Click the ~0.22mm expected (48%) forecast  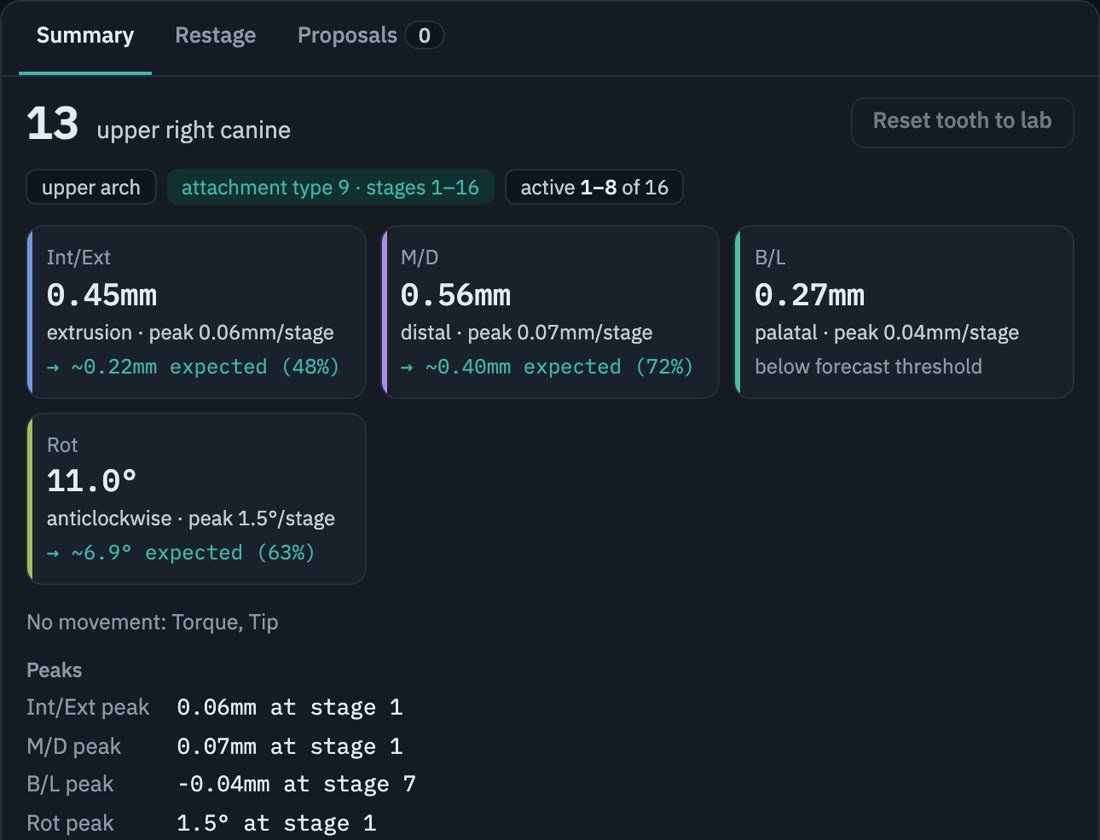pyautogui.click(x=193, y=366)
